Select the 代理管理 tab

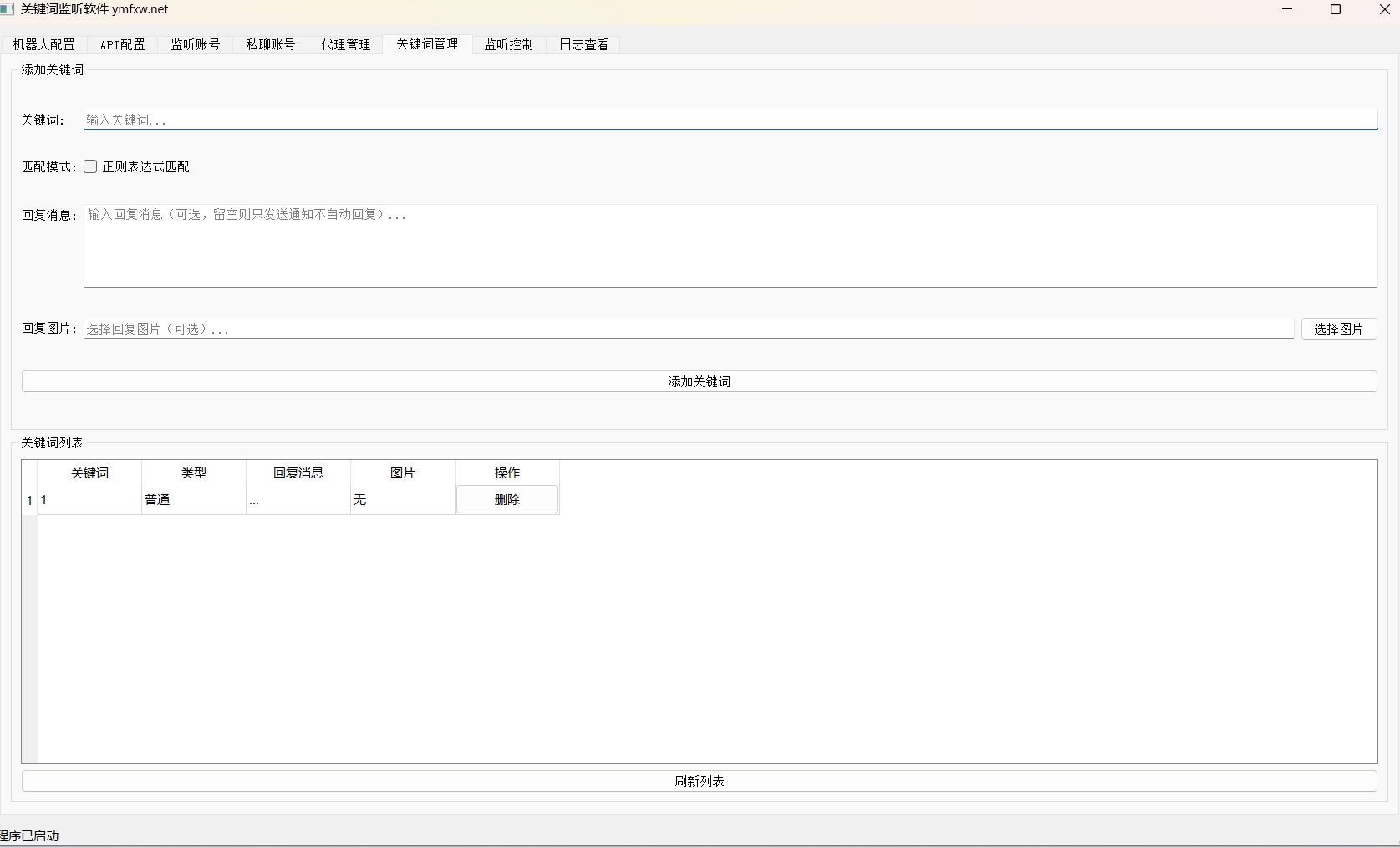click(346, 44)
